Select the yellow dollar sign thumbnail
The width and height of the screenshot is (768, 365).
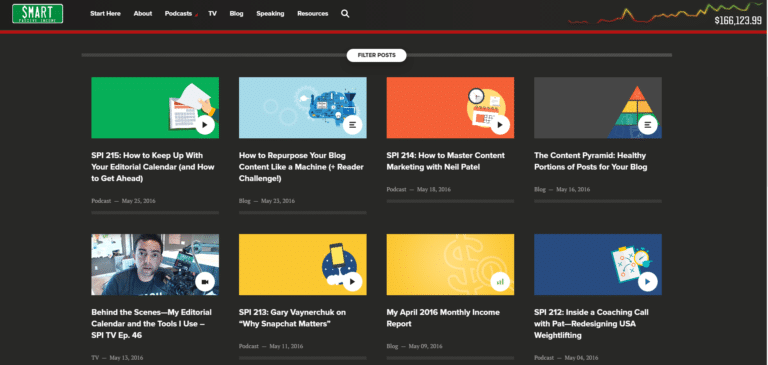pos(450,265)
